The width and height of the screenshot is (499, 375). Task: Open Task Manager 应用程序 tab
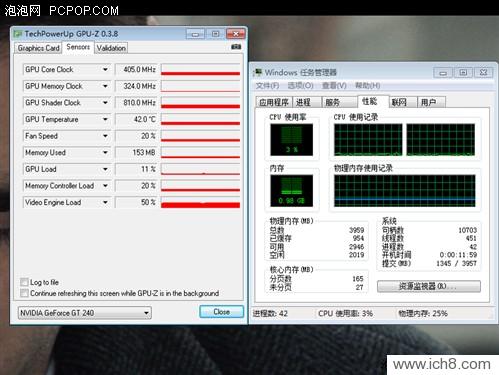(x=274, y=102)
